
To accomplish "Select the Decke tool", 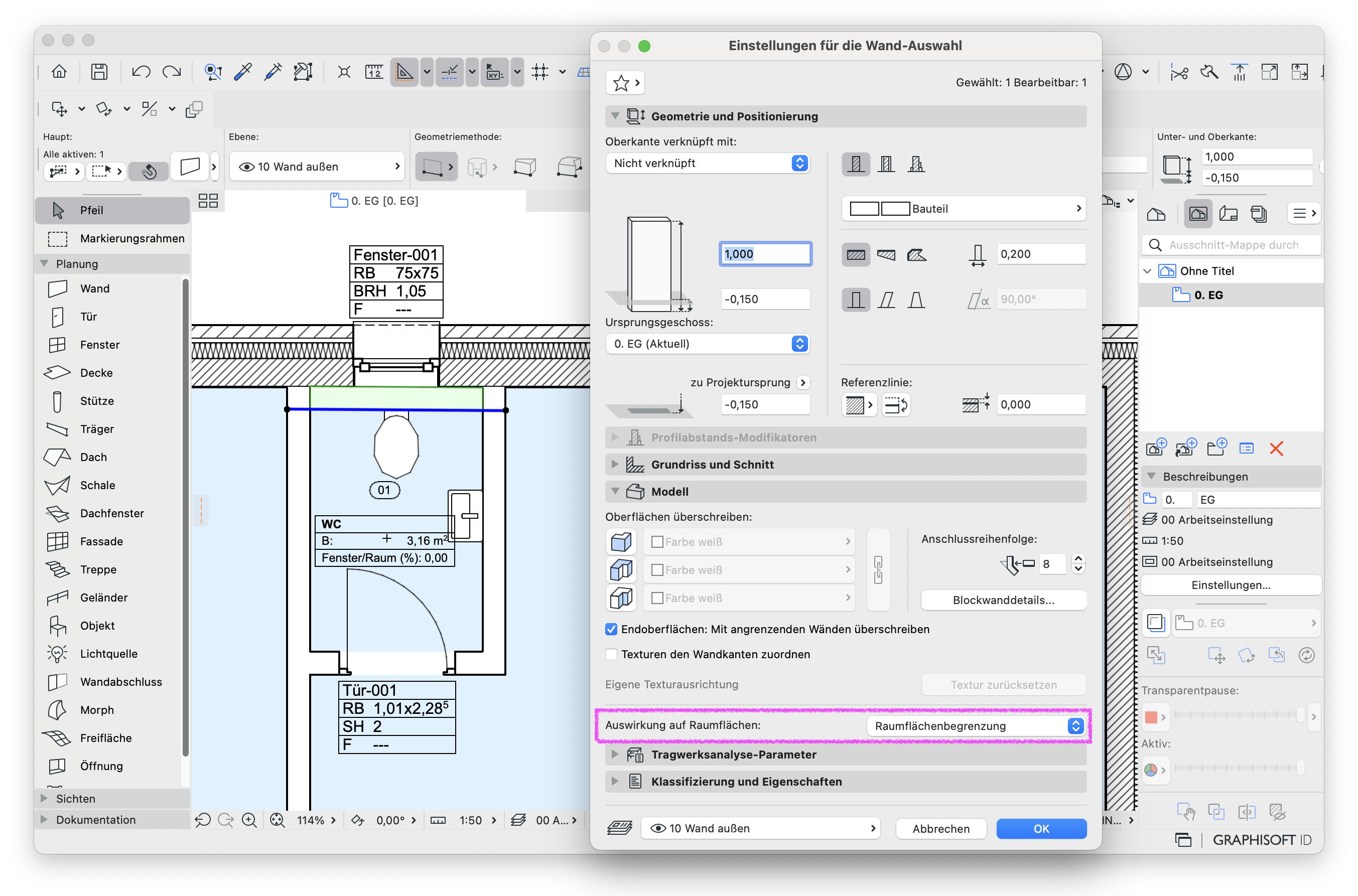I will [x=111, y=373].
